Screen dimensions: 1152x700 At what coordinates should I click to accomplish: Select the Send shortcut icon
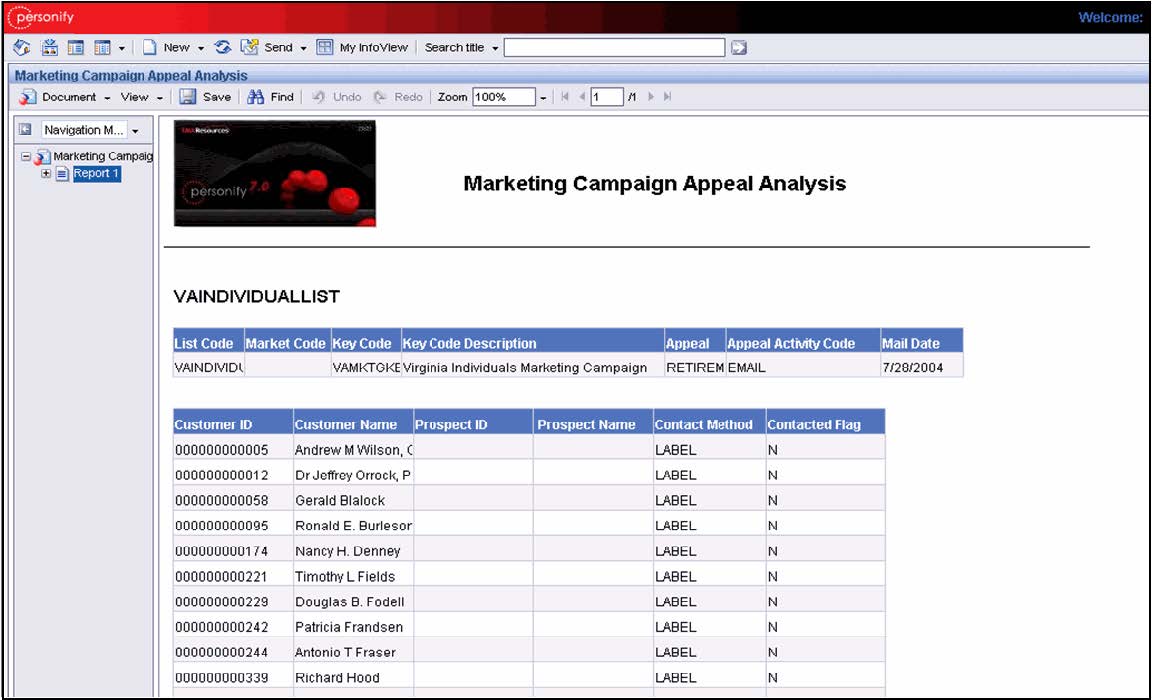coord(250,46)
